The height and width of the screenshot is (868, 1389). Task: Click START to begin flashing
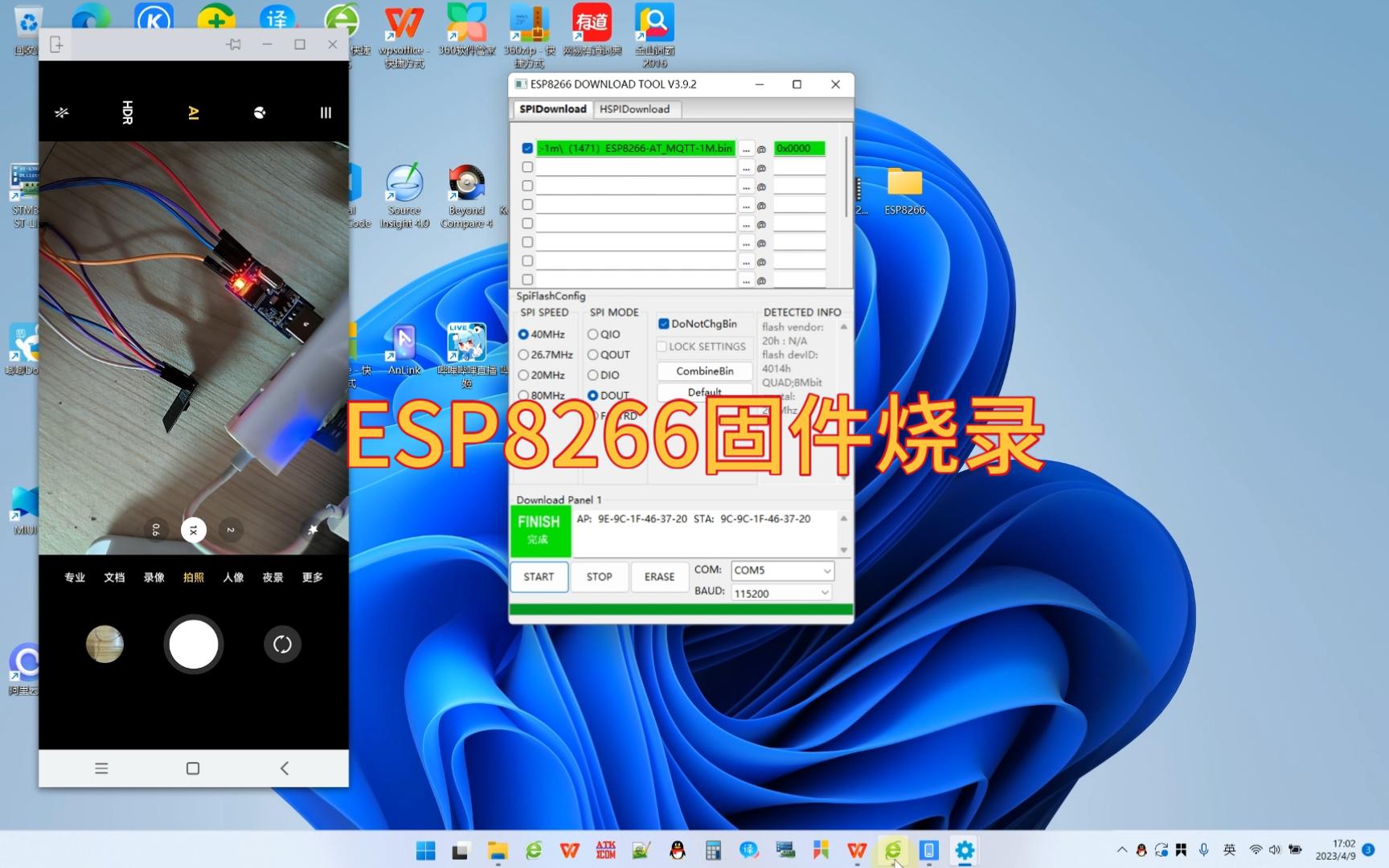(x=539, y=577)
